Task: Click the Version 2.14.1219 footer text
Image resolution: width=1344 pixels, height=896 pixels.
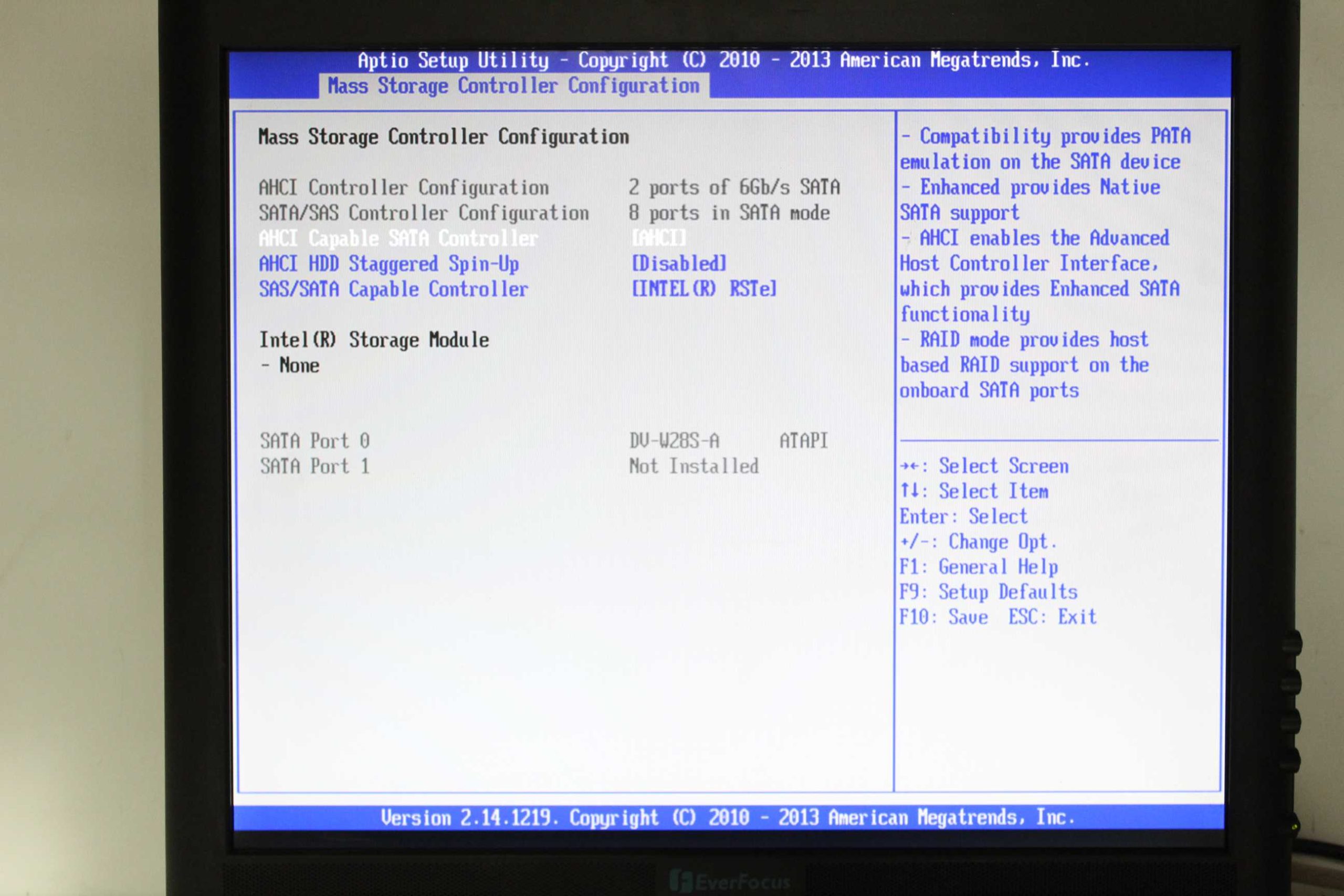Action: tap(728, 818)
